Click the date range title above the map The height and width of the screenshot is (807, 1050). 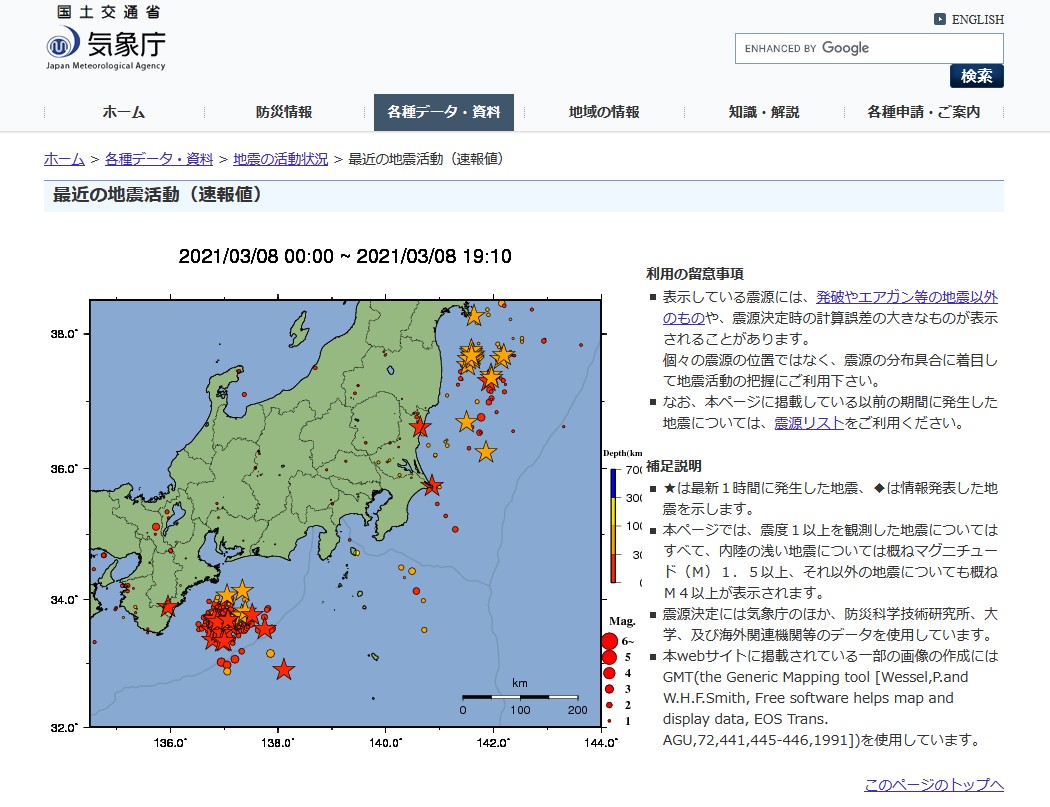[345, 256]
